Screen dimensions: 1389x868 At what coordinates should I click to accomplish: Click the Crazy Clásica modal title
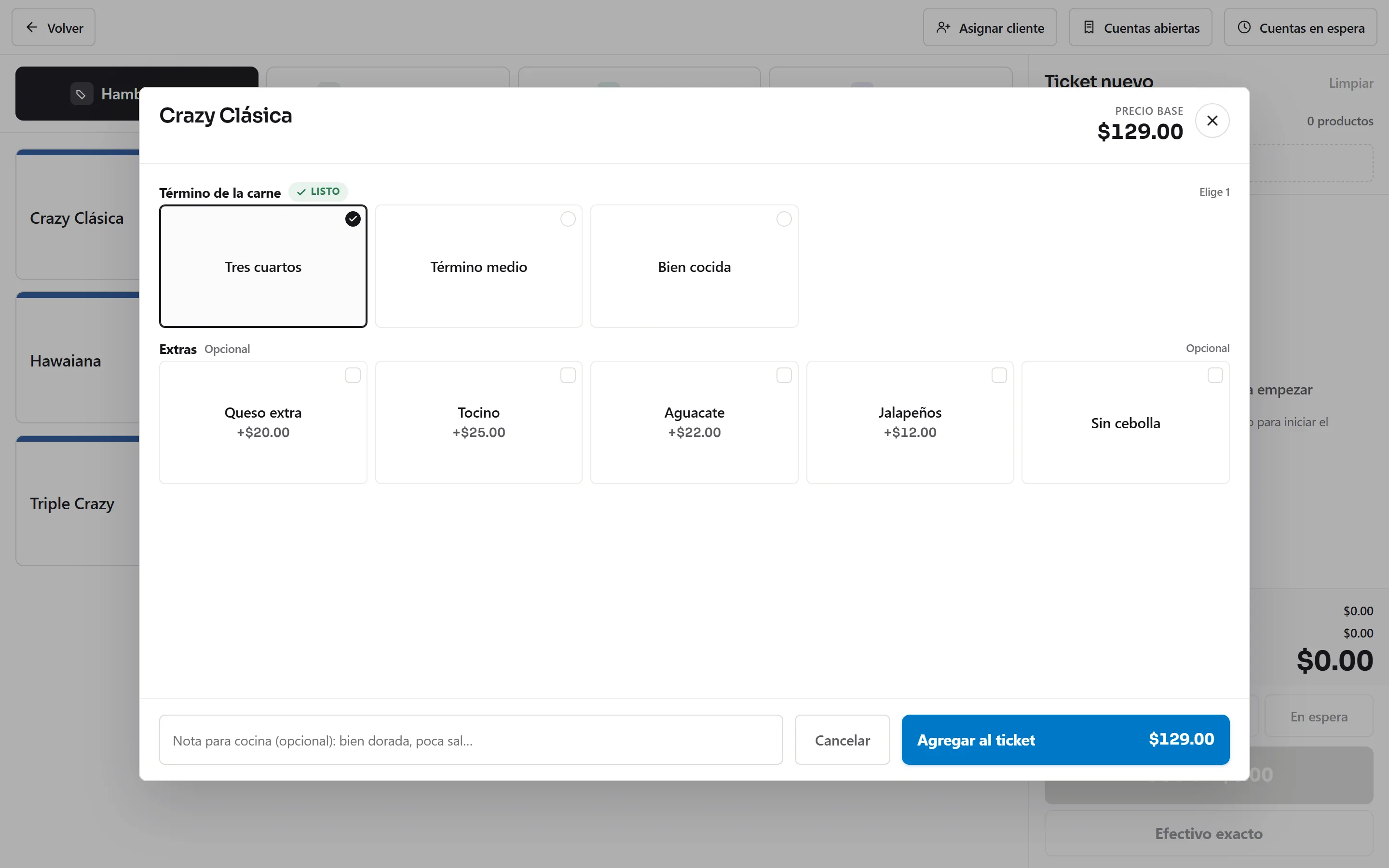[226, 115]
